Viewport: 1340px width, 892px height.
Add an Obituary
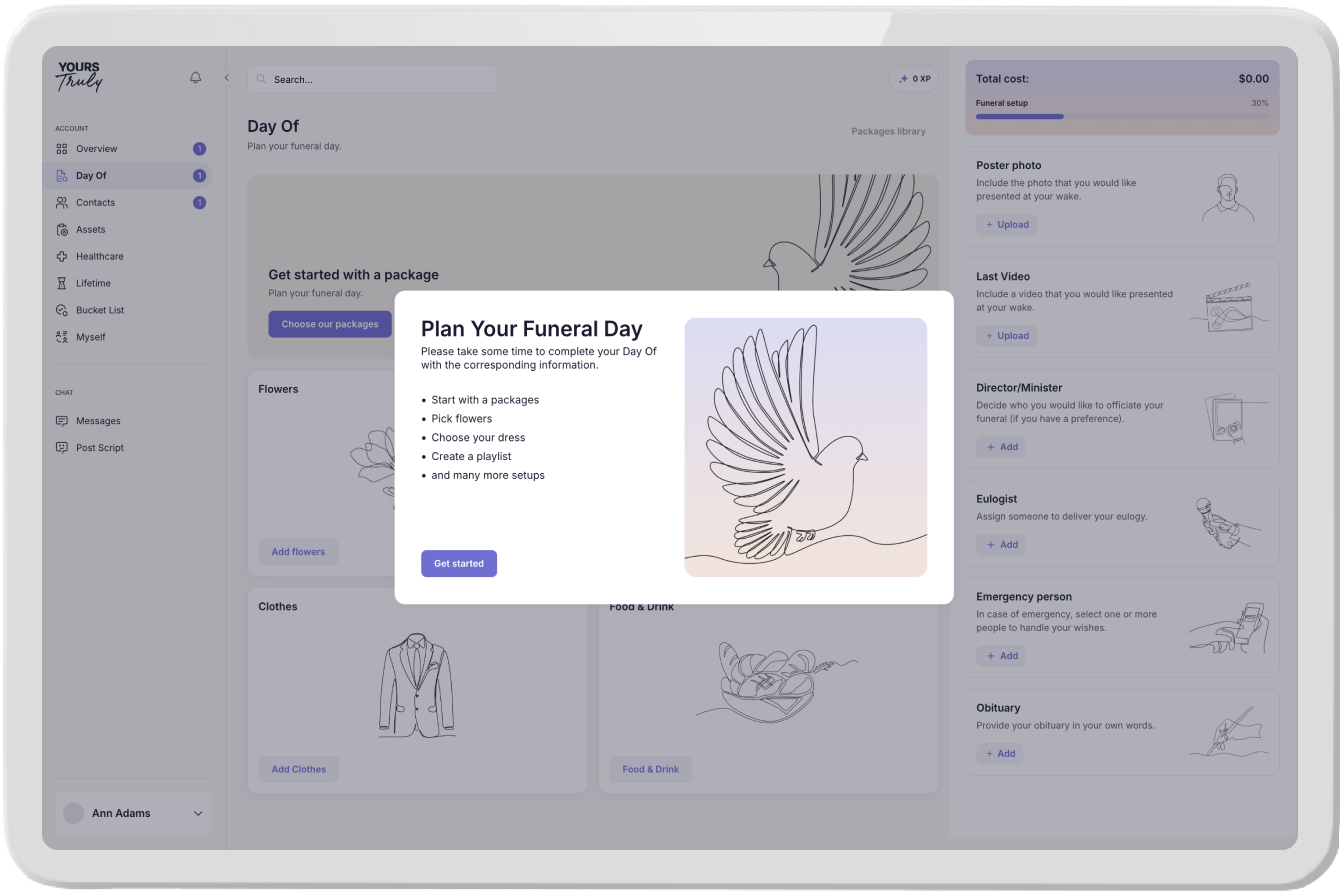click(1000, 754)
